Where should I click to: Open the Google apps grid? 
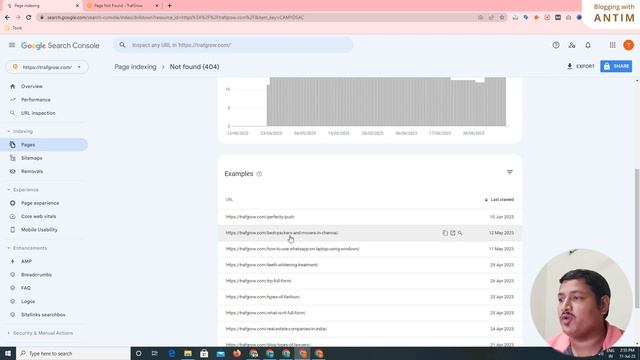(612, 45)
